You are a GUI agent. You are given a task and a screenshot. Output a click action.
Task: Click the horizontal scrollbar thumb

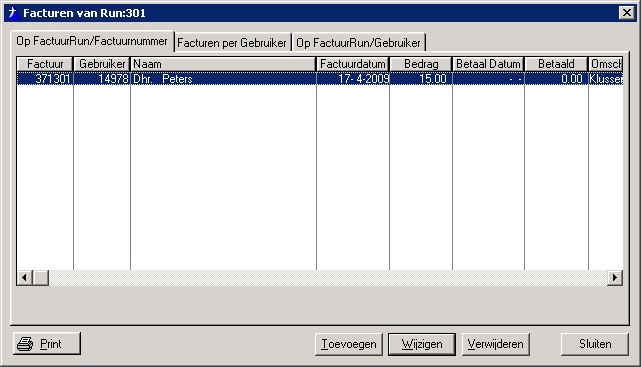click(40, 278)
